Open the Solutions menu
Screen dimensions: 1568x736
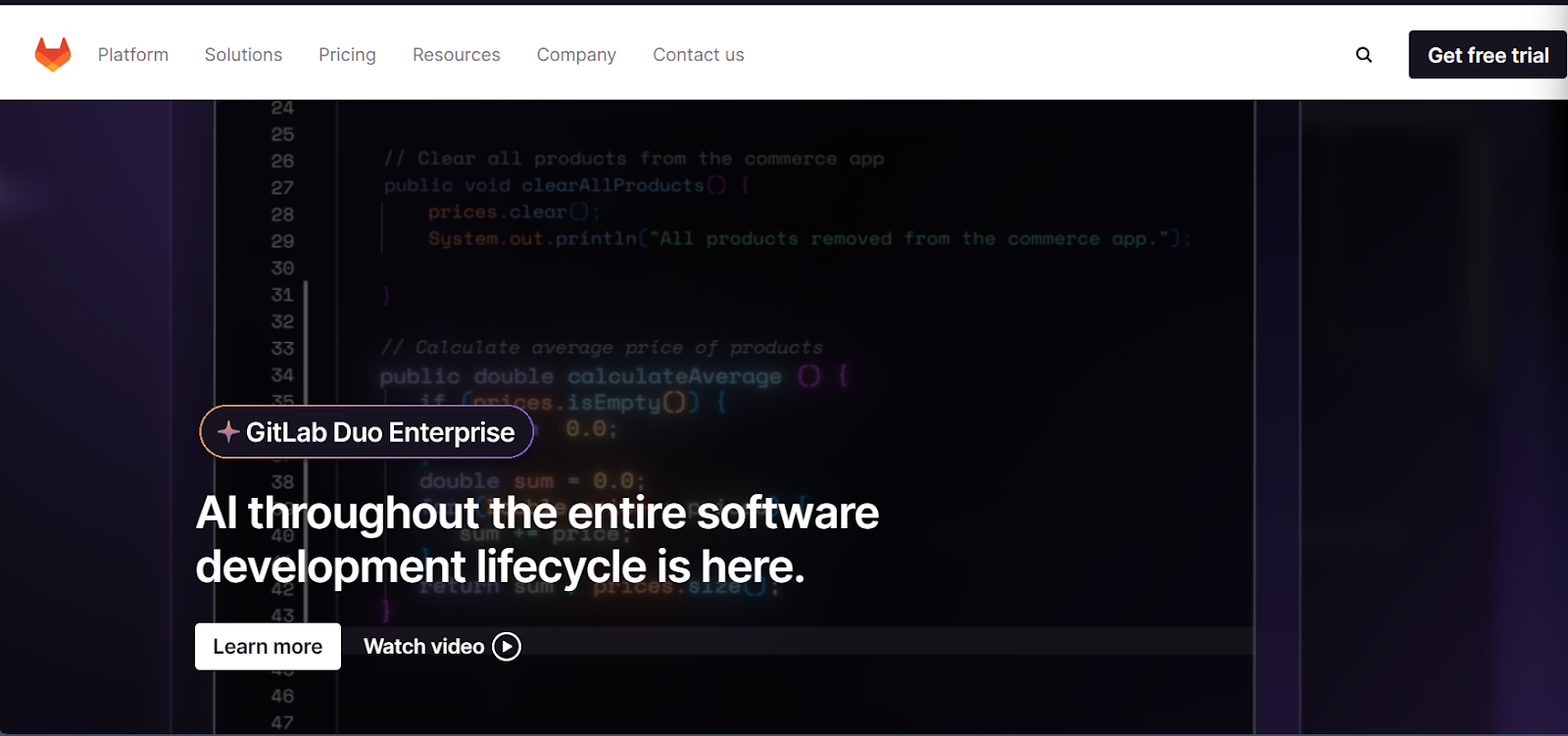pos(243,55)
